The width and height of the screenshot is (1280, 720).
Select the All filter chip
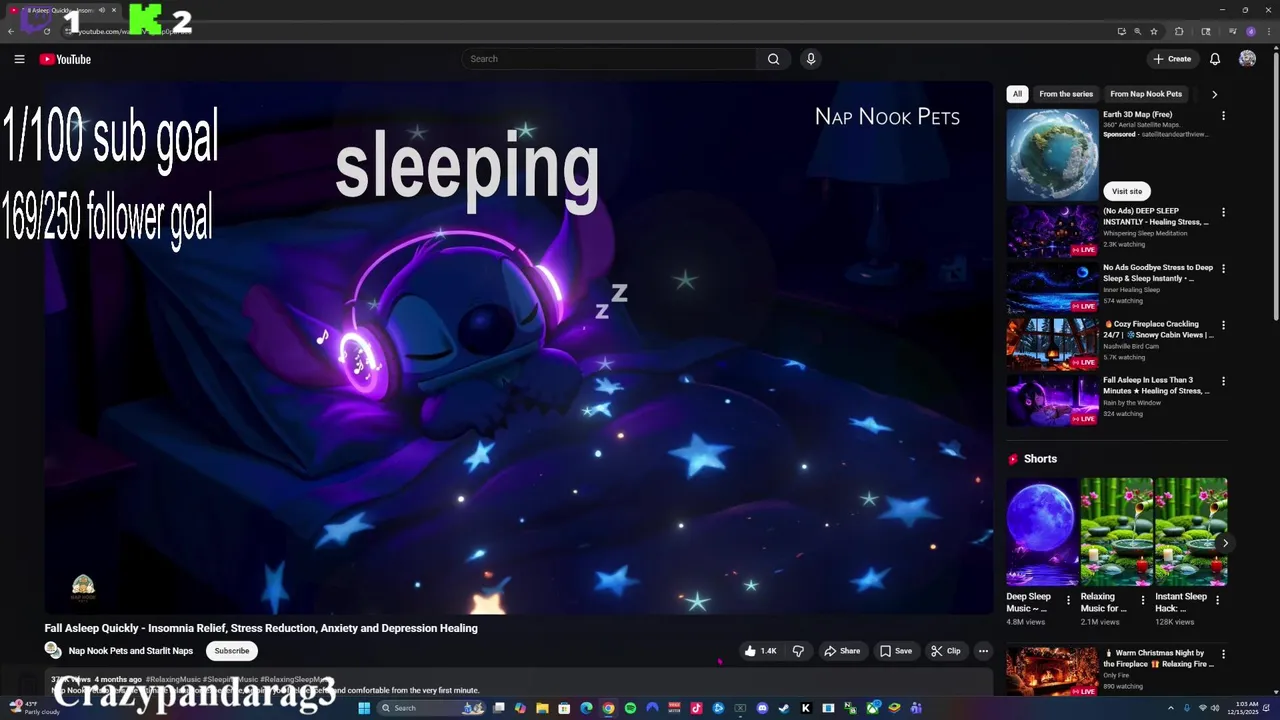pyautogui.click(x=1017, y=94)
